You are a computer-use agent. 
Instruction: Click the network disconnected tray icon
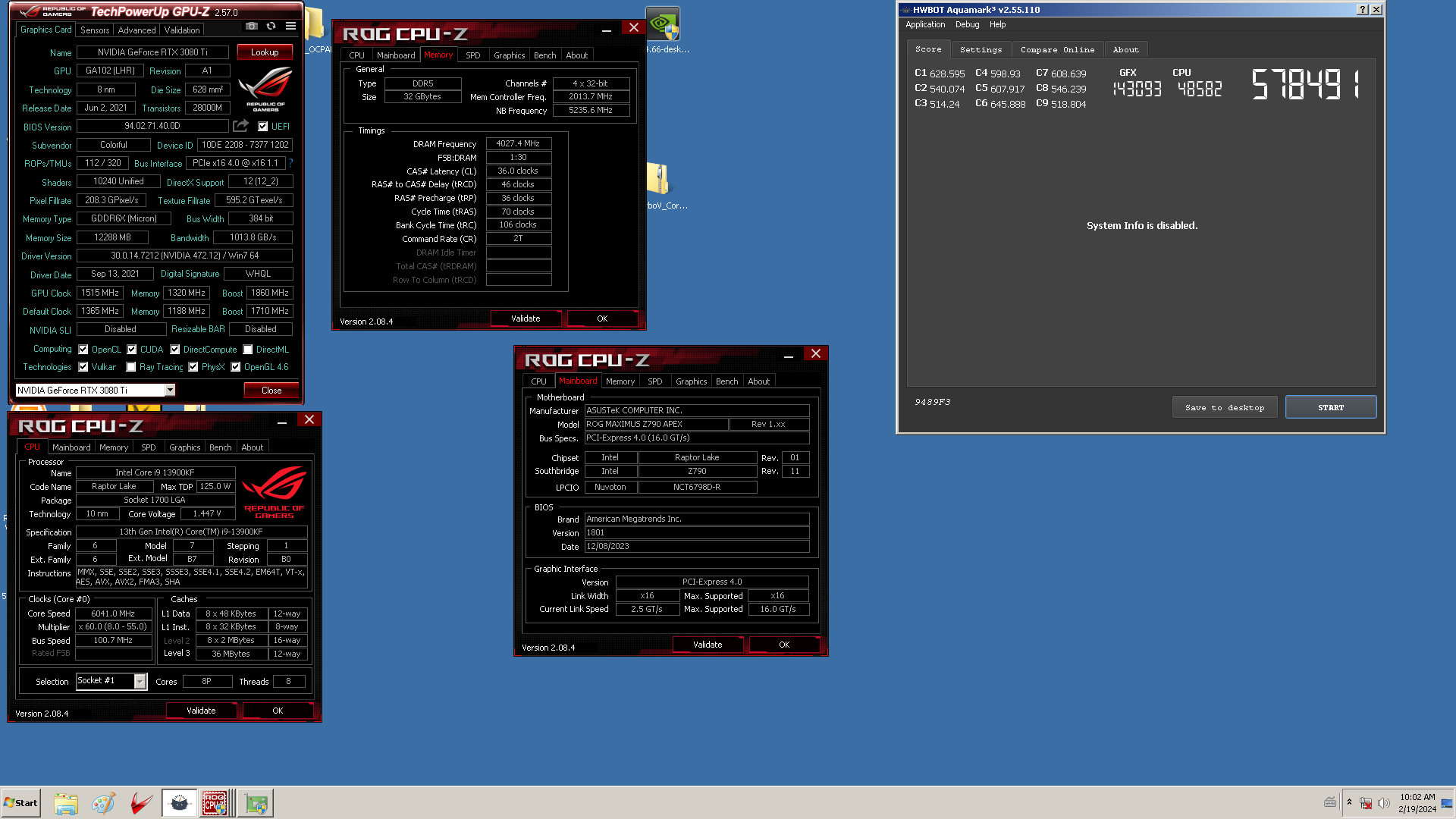pyautogui.click(x=1366, y=803)
